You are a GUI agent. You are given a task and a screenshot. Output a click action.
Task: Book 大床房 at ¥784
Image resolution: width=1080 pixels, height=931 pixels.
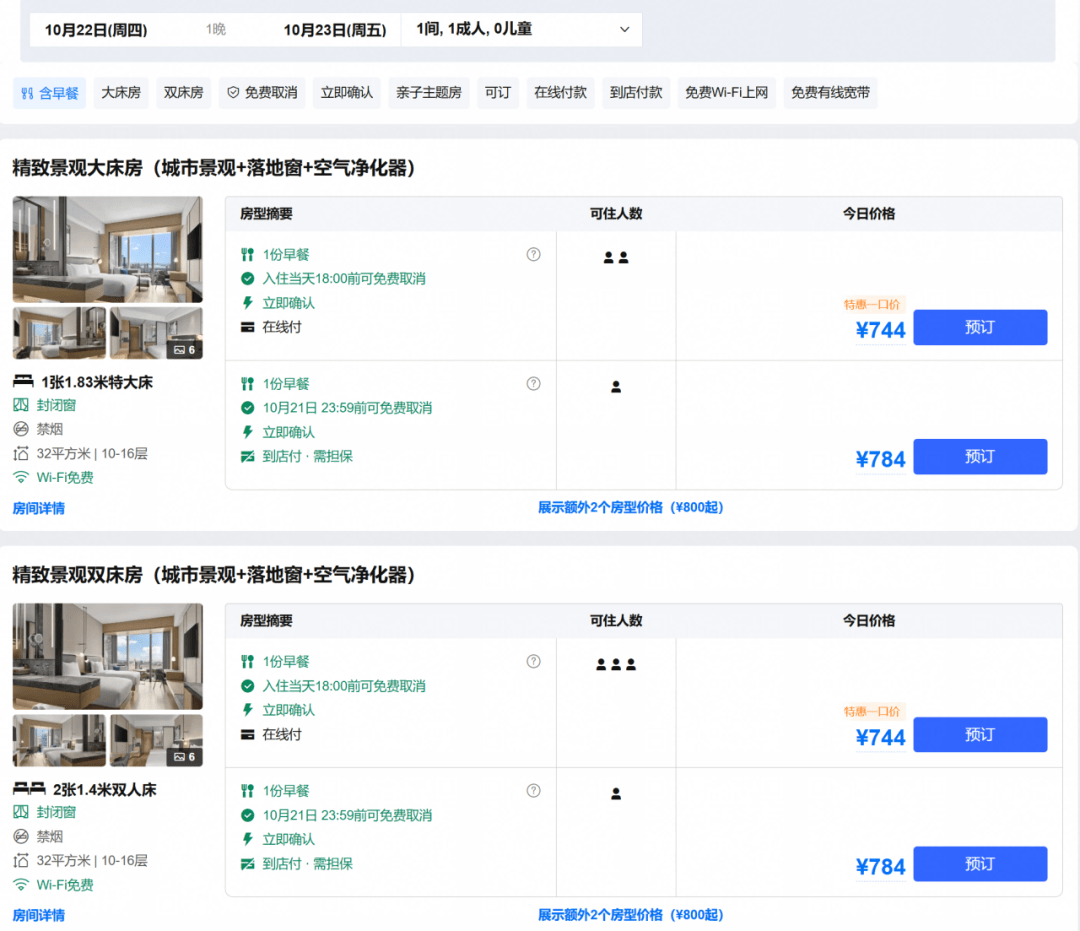pos(979,457)
